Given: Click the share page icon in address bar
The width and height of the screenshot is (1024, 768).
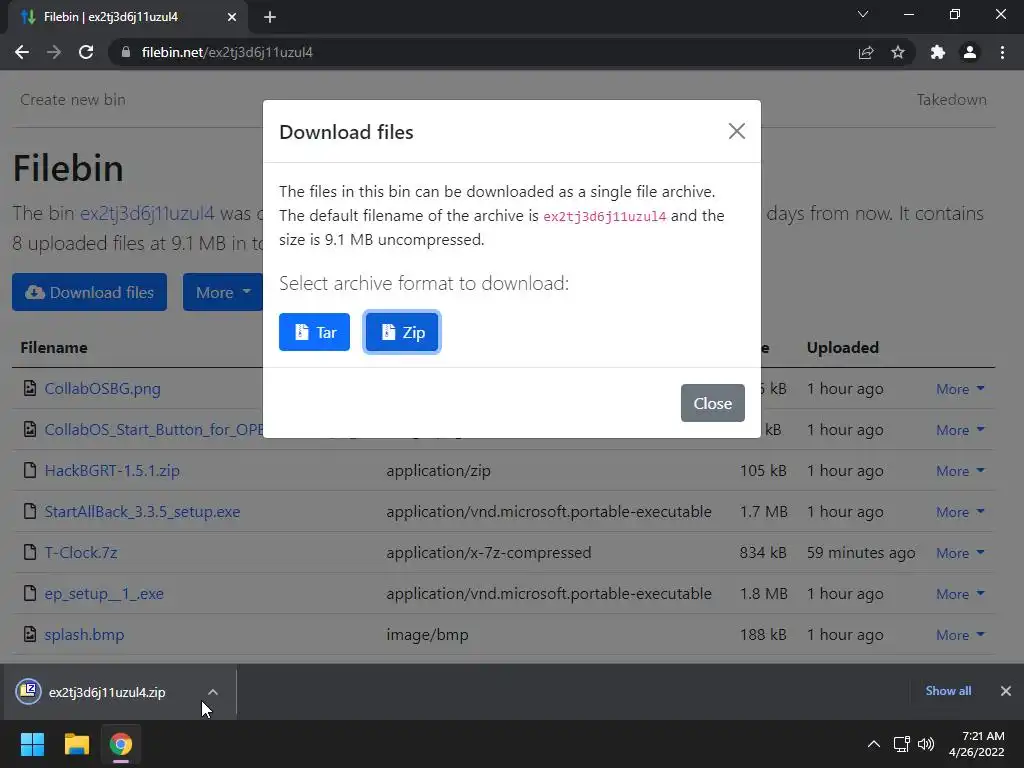Looking at the screenshot, I should point(866,52).
